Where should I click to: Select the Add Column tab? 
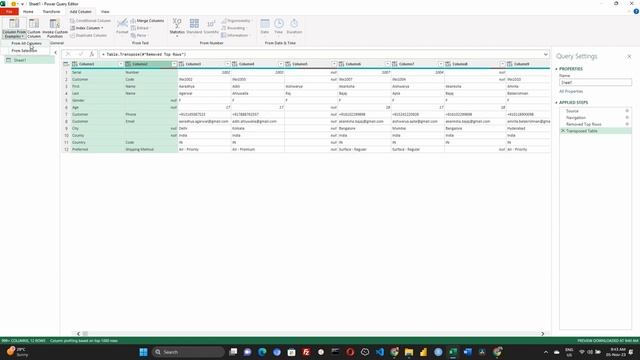coord(80,11)
